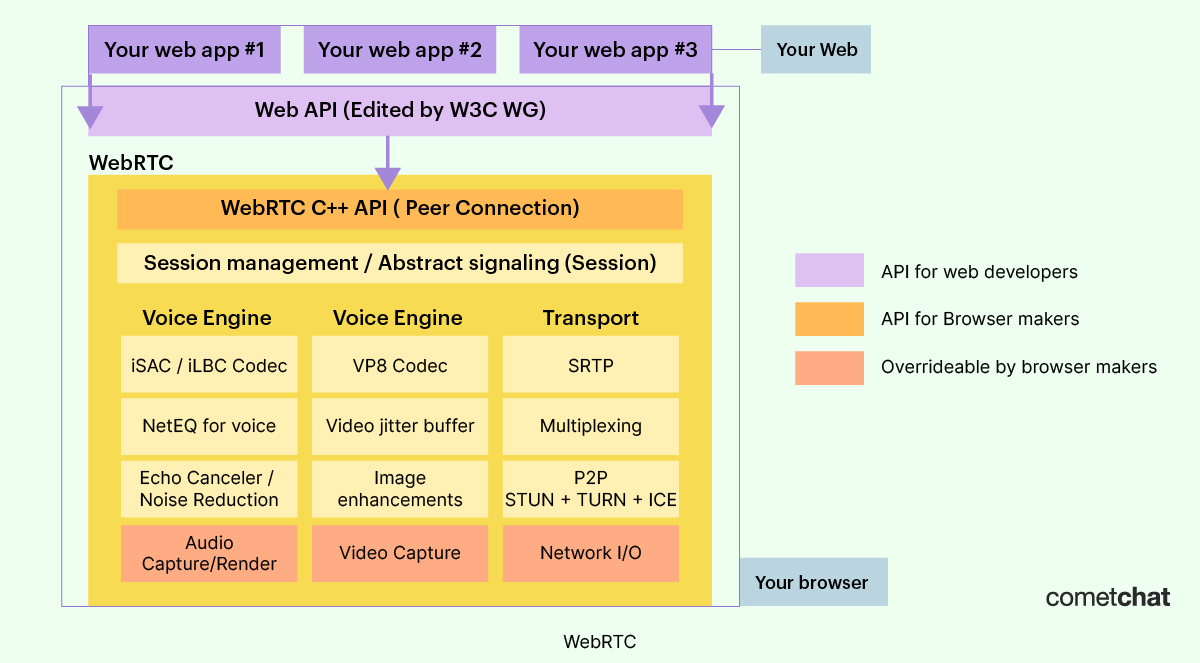Select the Video jitter buffer box
Image resolution: width=1200 pixels, height=663 pixels.
pyautogui.click(x=399, y=426)
